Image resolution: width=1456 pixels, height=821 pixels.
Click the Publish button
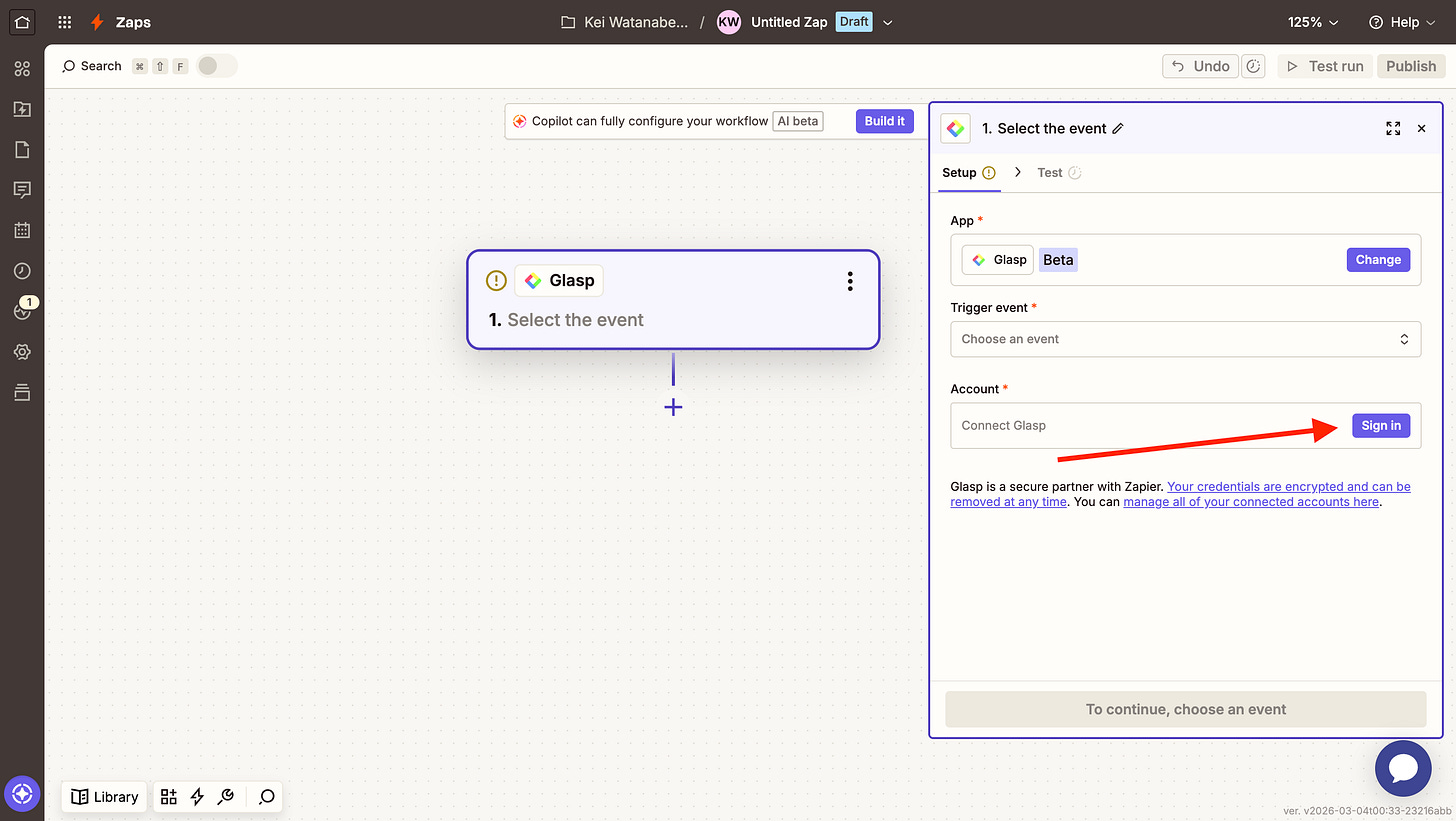1411,66
